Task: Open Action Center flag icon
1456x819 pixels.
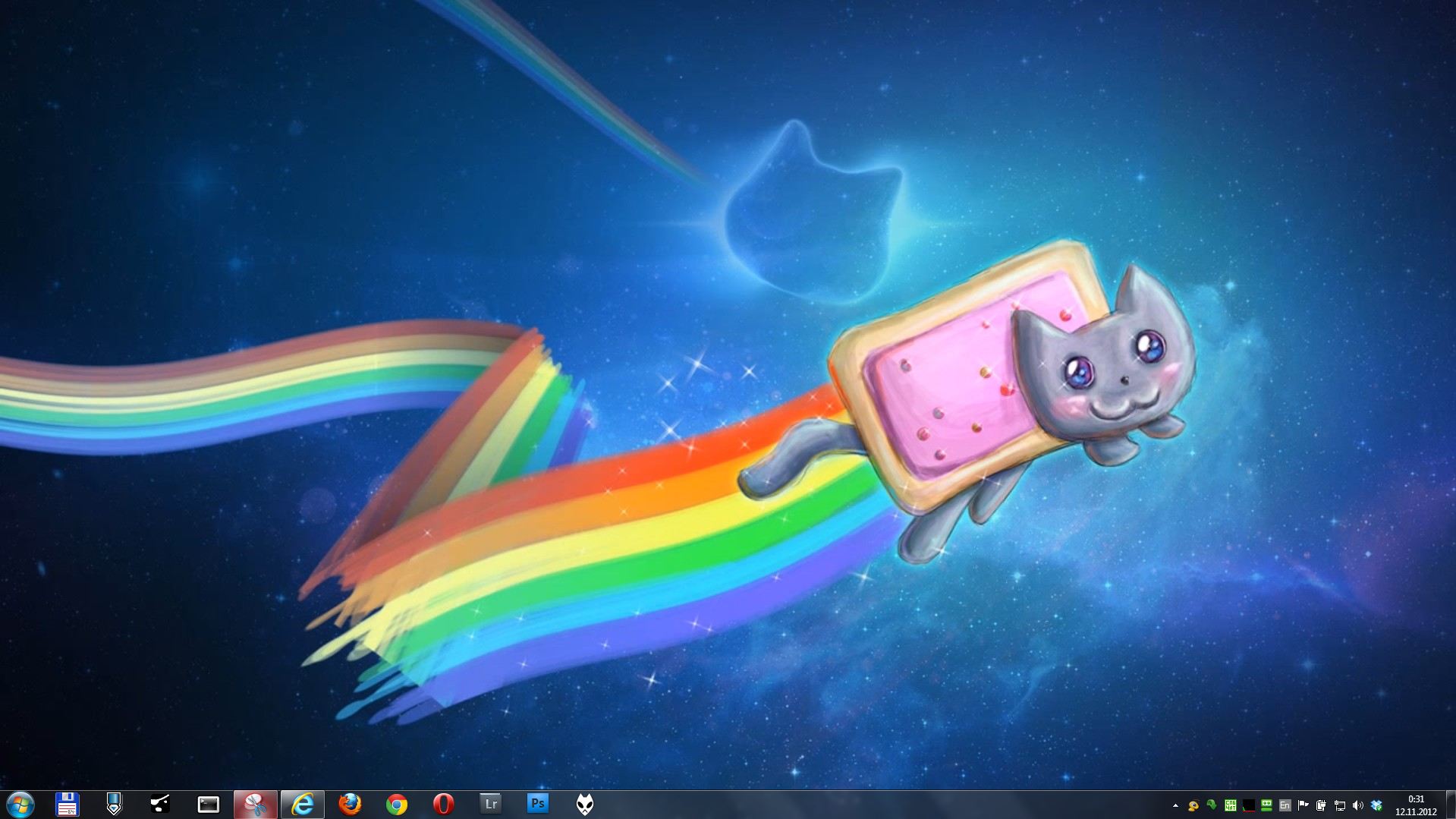Action: (x=1303, y=805)
